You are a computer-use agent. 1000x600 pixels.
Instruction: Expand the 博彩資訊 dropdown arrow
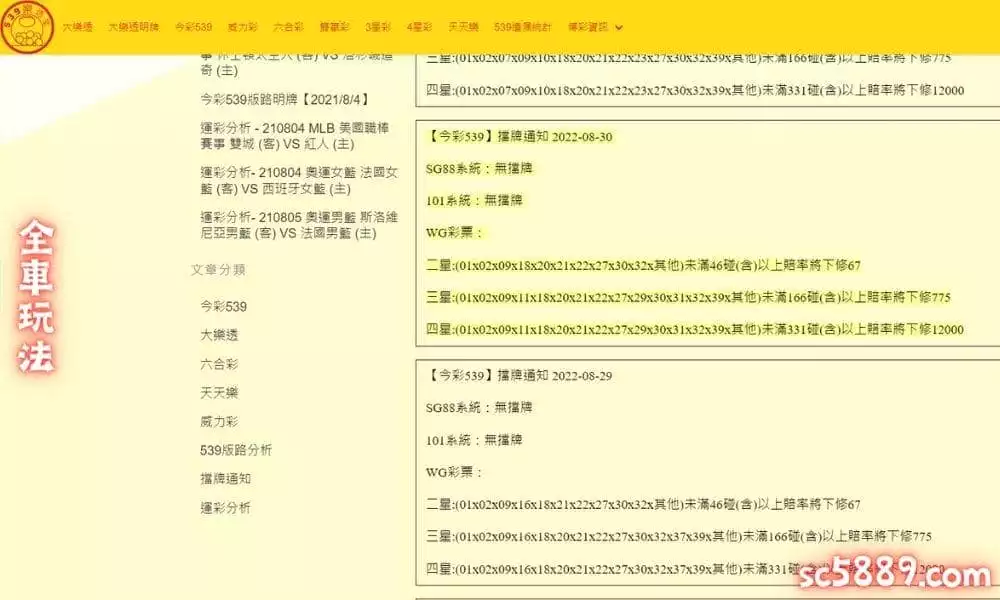click(619, 27)
